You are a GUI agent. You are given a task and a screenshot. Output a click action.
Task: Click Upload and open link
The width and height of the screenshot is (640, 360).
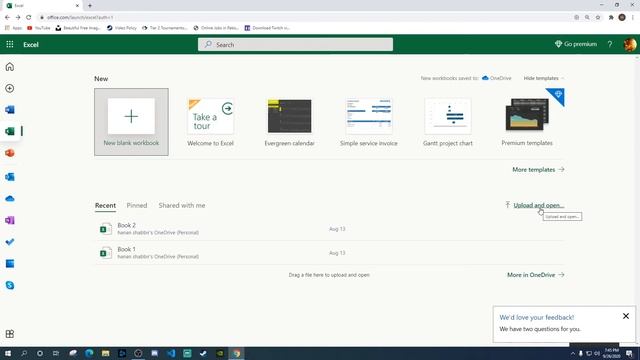click(535, 205)
